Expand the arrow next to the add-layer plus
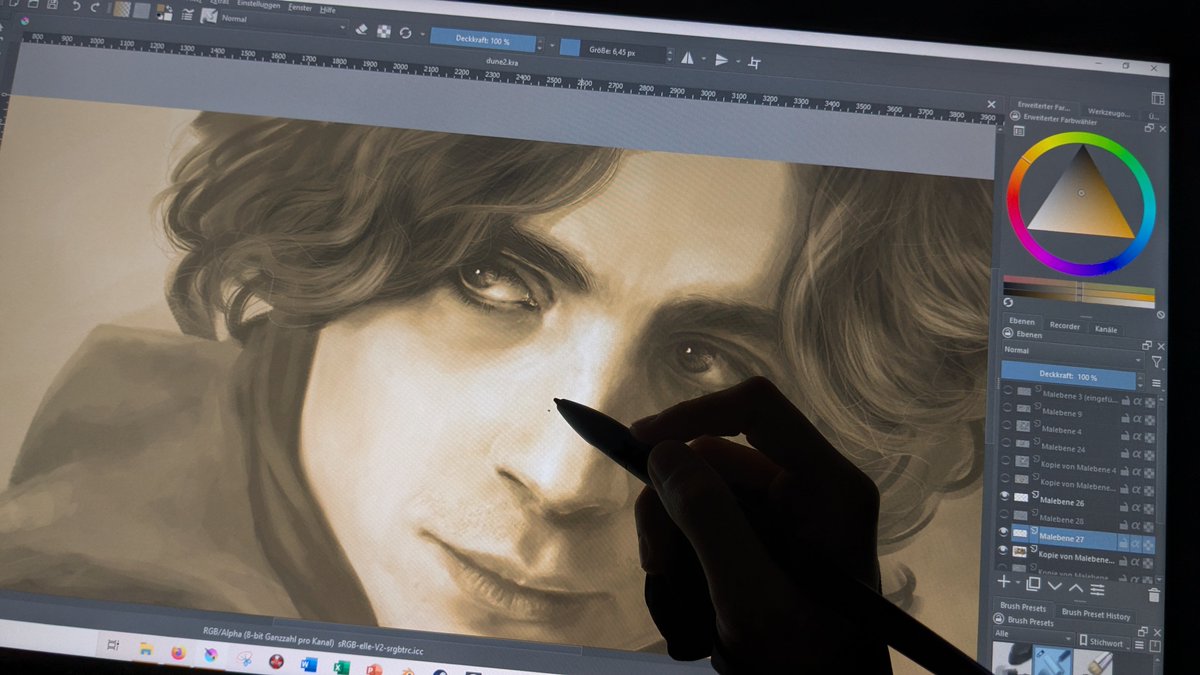1200x675 pixels. click(1017, 583)
